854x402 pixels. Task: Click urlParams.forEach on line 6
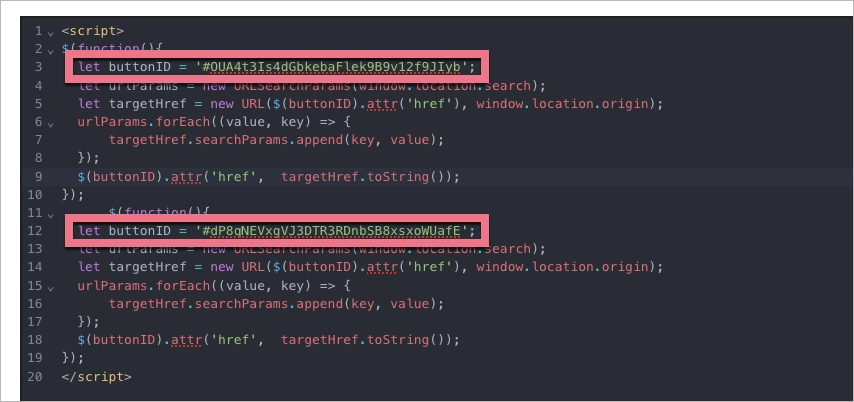pyautogui.click(x=143, y=122)
